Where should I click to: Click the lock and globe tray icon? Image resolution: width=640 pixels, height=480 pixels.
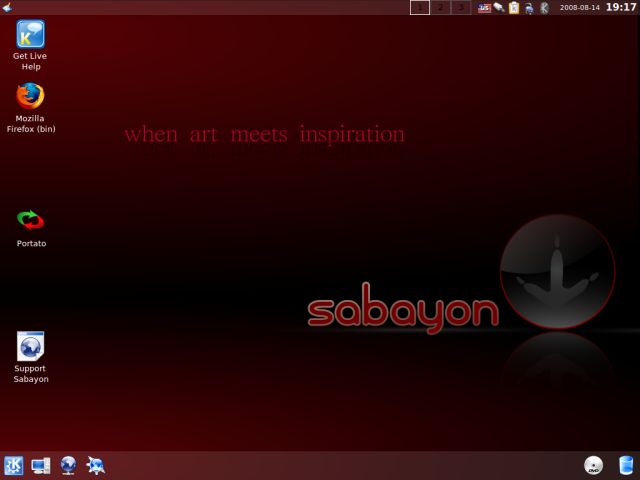[x=529, y=8]
